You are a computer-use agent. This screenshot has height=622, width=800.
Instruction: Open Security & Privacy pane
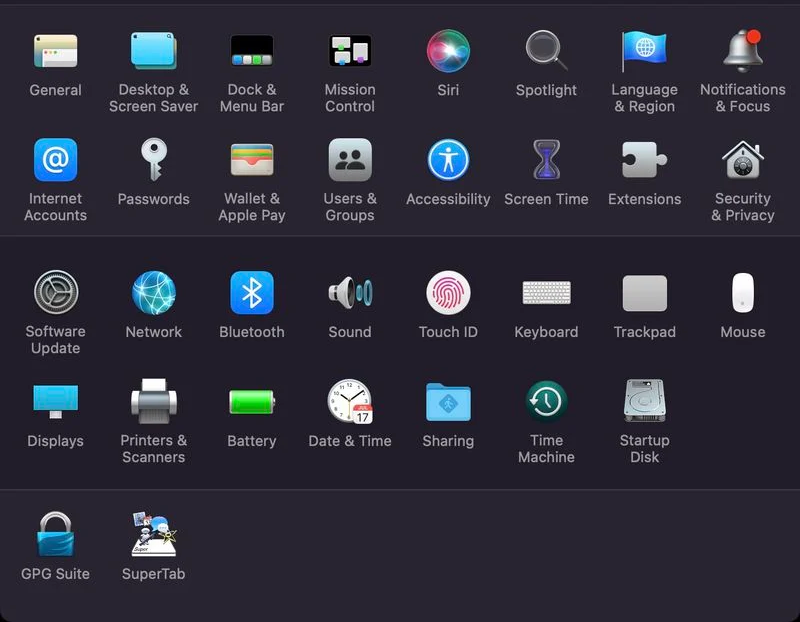pos(743,160)
